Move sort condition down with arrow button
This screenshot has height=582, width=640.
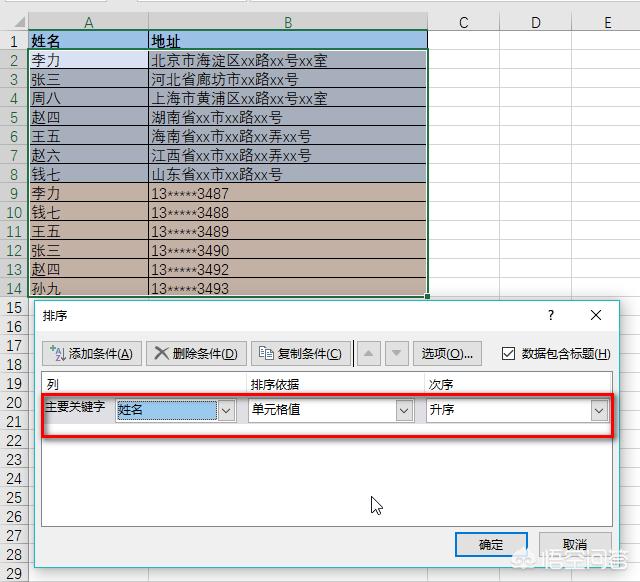tap(396, 353)
